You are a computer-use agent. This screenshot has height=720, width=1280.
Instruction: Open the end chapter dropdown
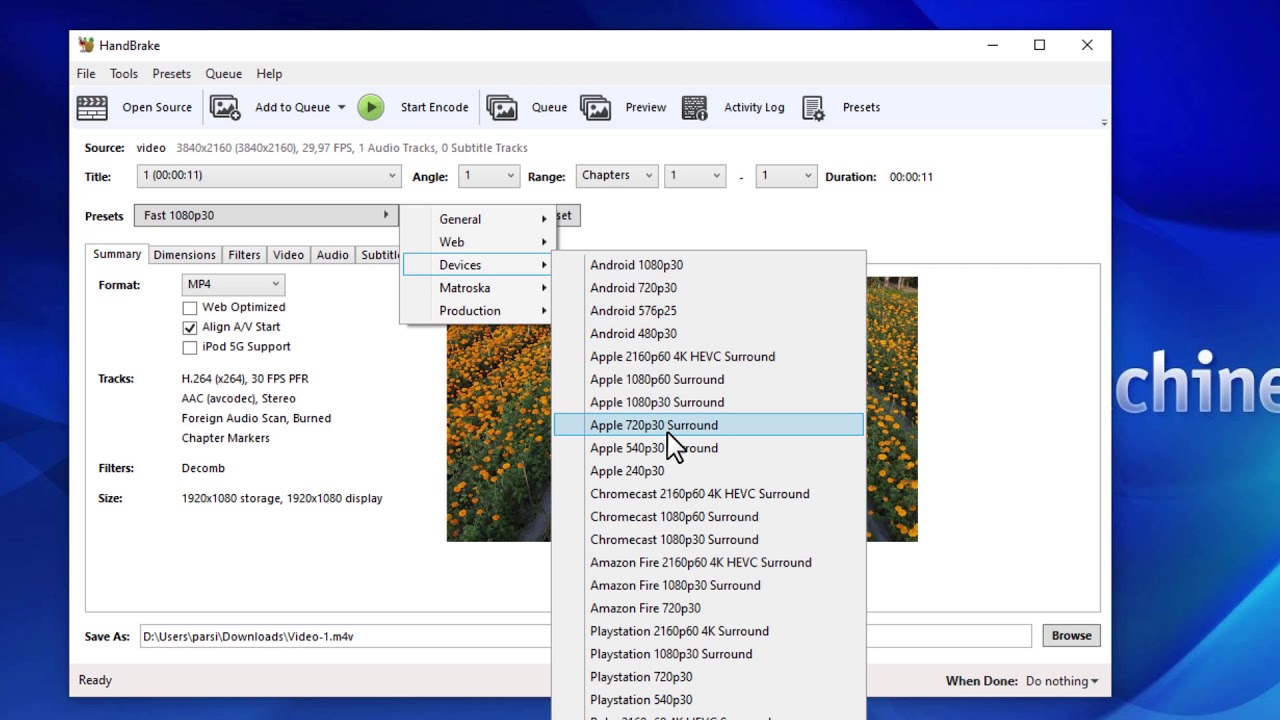point(786,176)
